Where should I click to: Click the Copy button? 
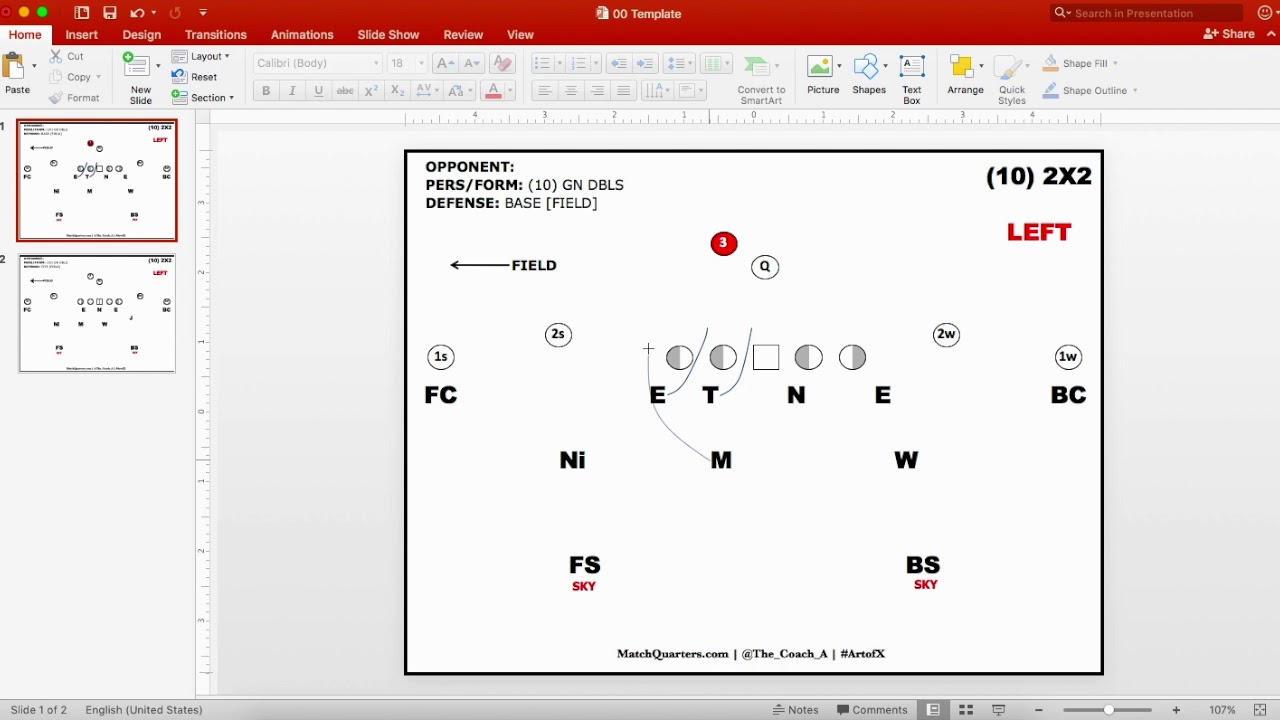73,77
